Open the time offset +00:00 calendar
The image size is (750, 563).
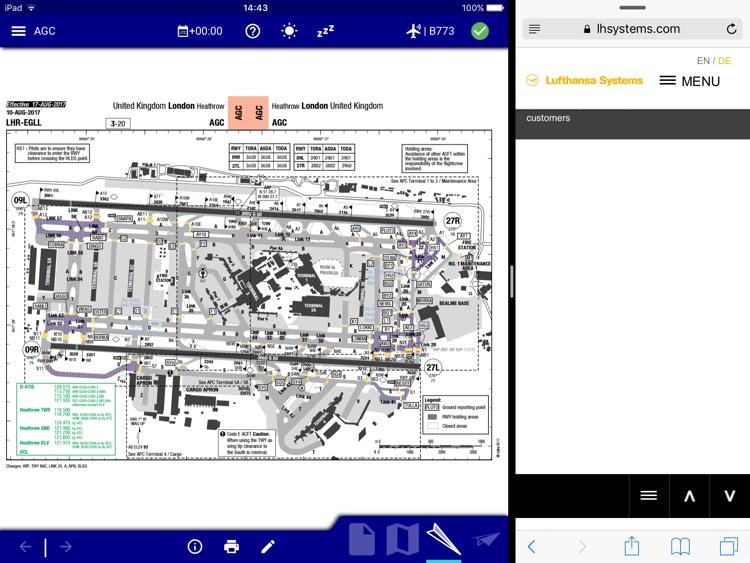click(x=199, y=31)
